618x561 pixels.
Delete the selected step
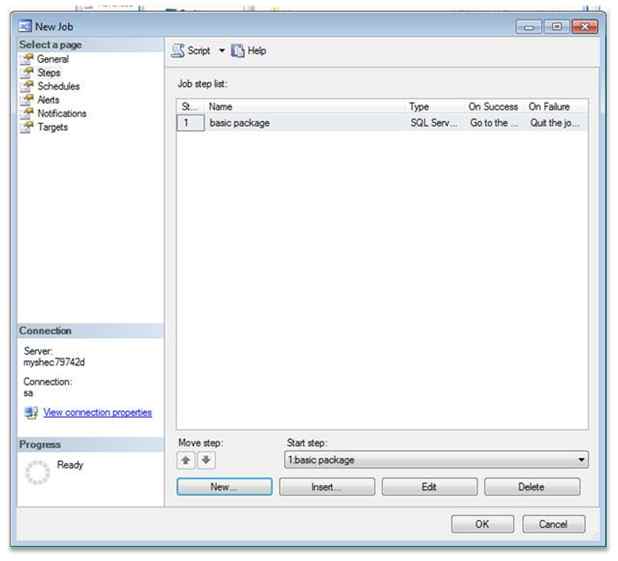pyautogui.click(x=532, y=487)
